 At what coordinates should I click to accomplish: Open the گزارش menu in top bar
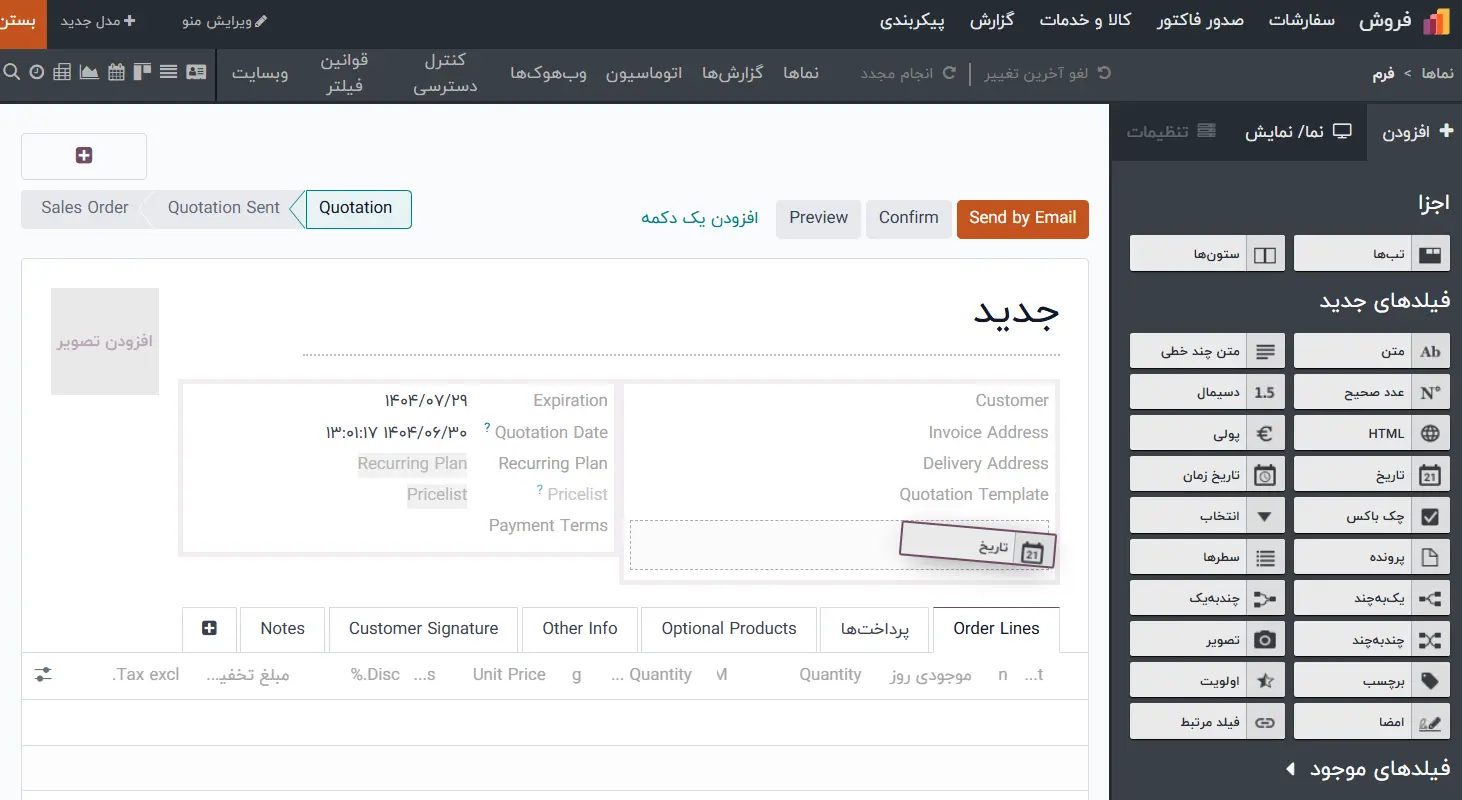tap(992, 20)
